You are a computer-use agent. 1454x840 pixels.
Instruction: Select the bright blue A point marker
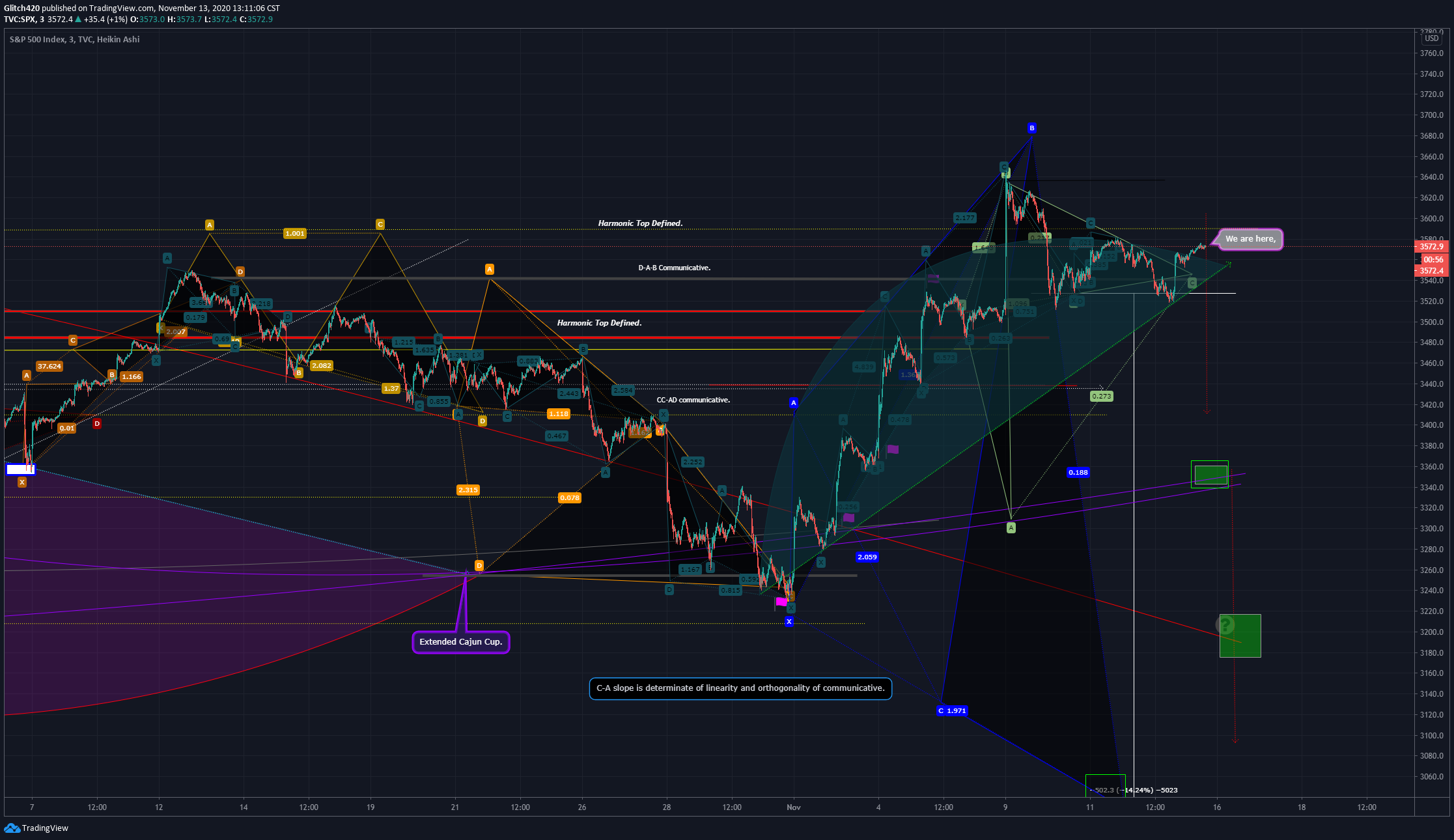pyautogui.click(x=793, y=403)
